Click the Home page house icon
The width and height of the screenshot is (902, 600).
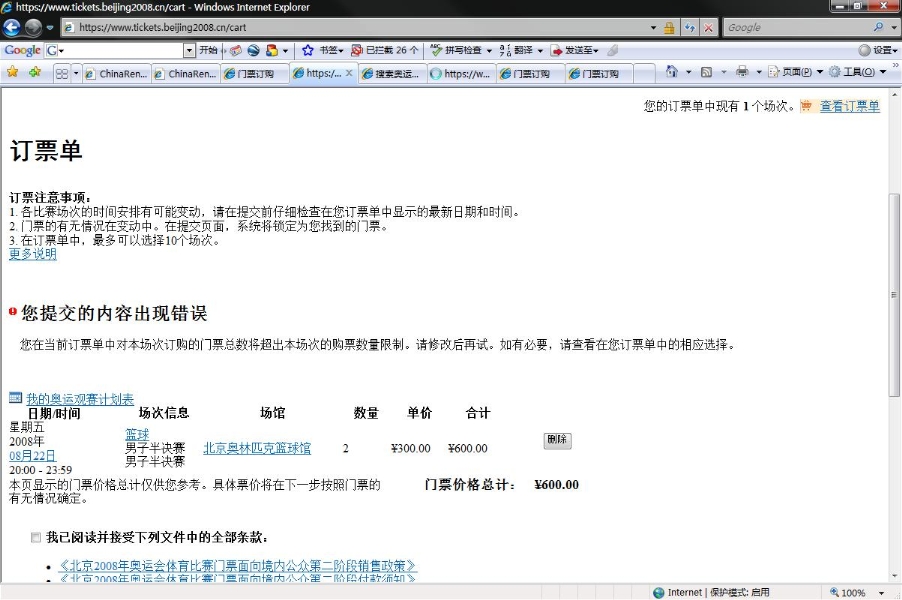[671, 71]
